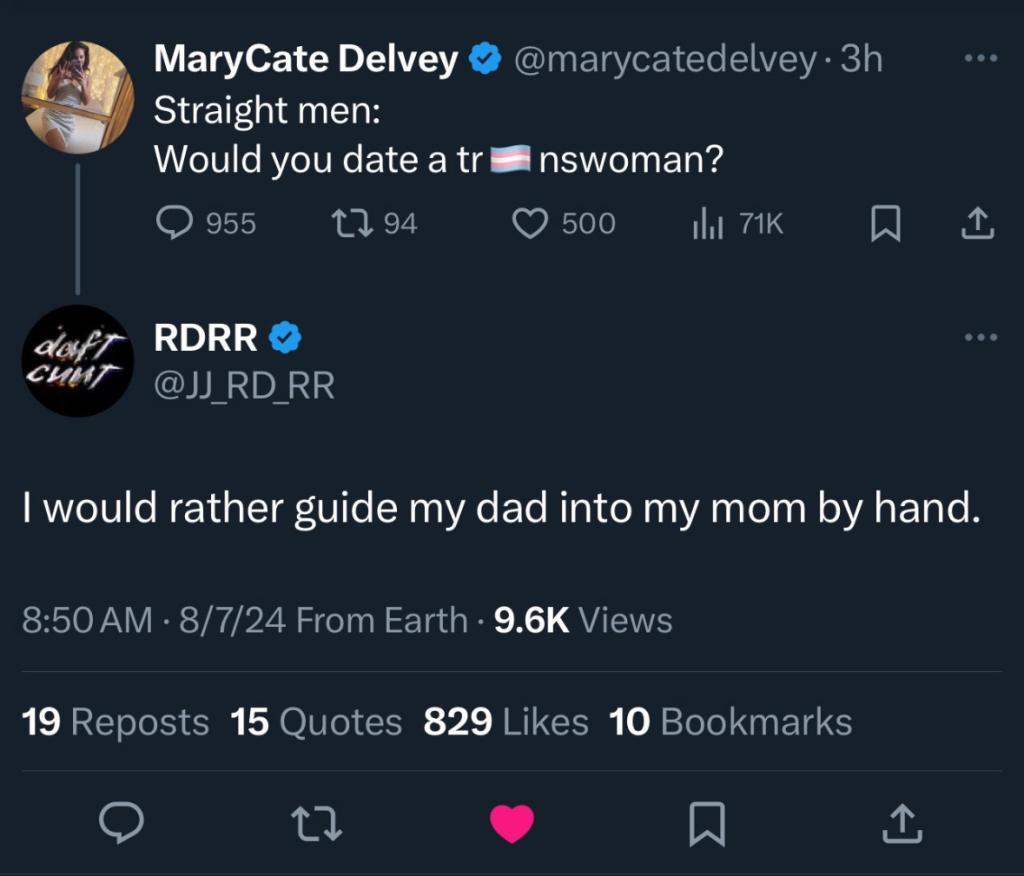1024x876 pixels.
Task: View the 15 Quotes list
Action: 316,721
